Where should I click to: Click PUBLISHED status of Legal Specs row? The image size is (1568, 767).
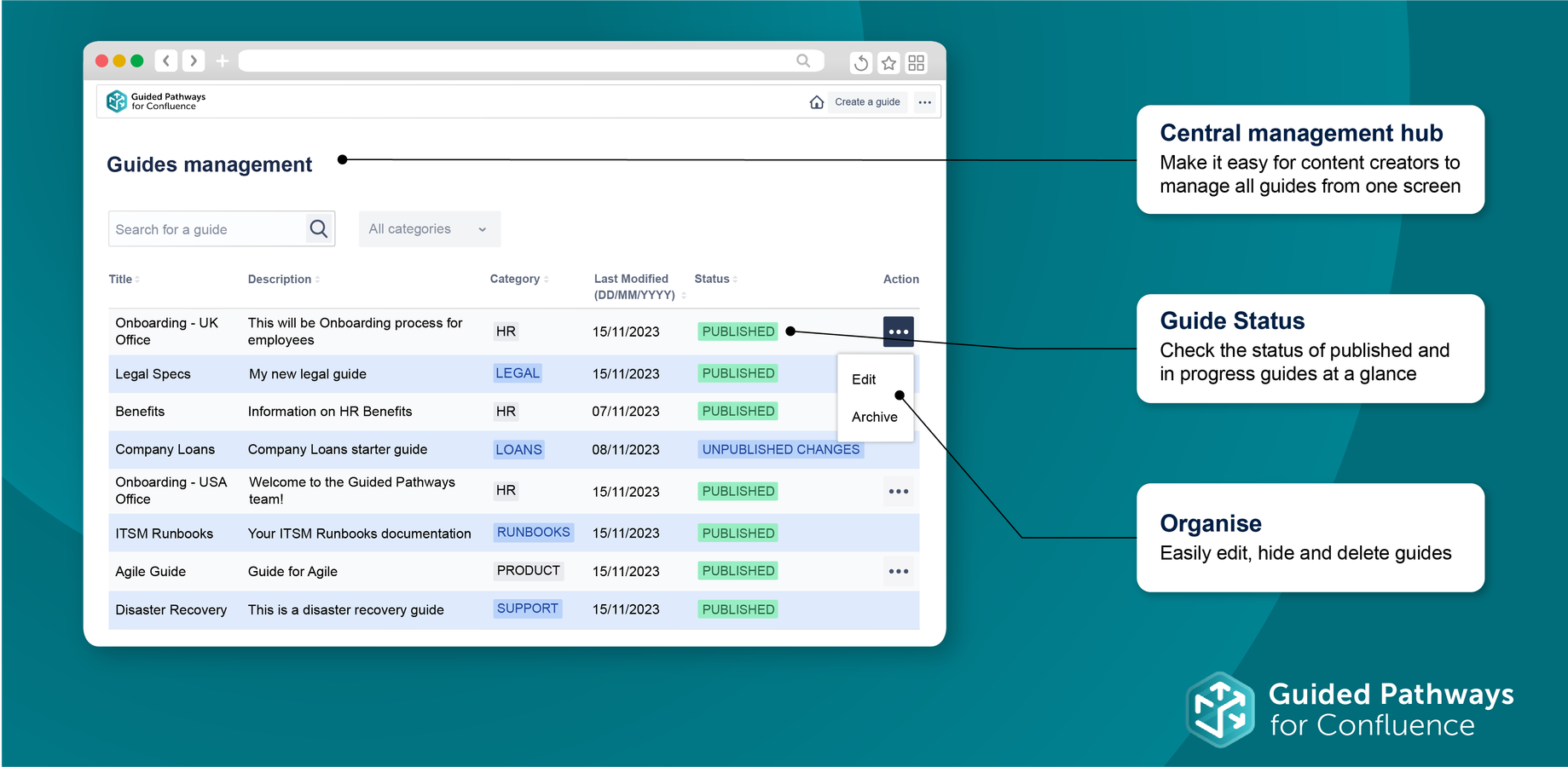click(x=738, y=373)
